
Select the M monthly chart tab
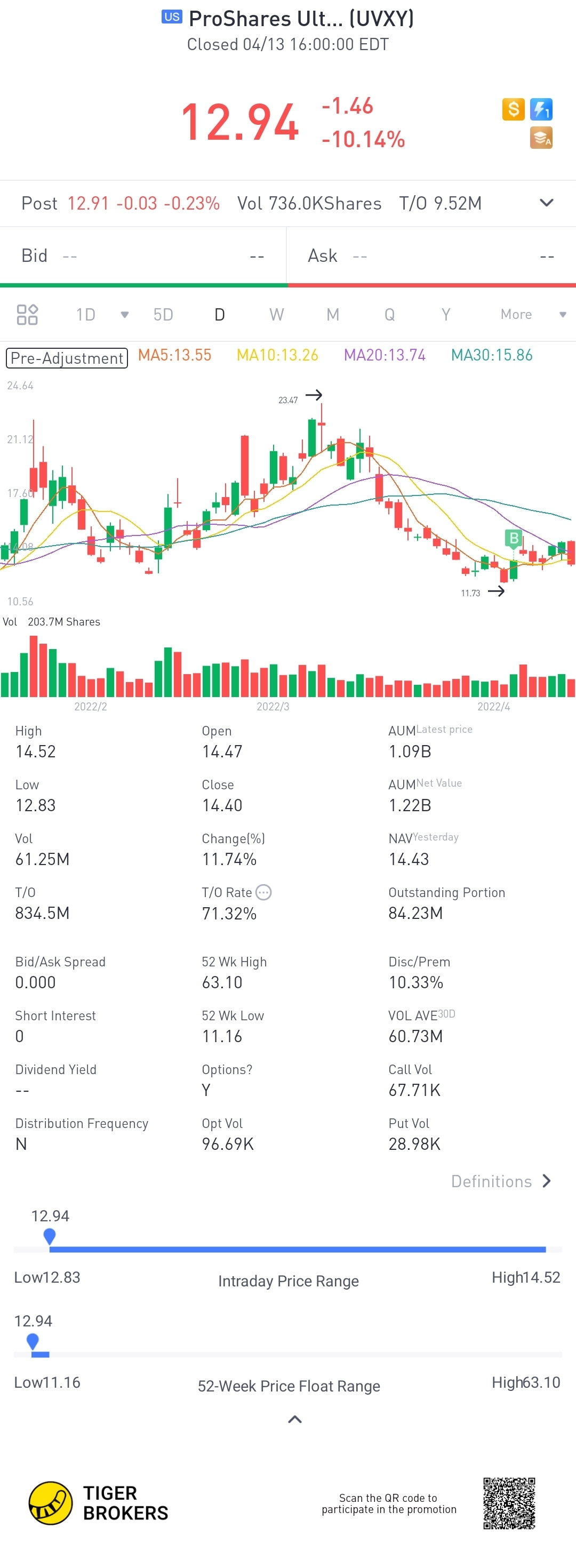(332, 315)
